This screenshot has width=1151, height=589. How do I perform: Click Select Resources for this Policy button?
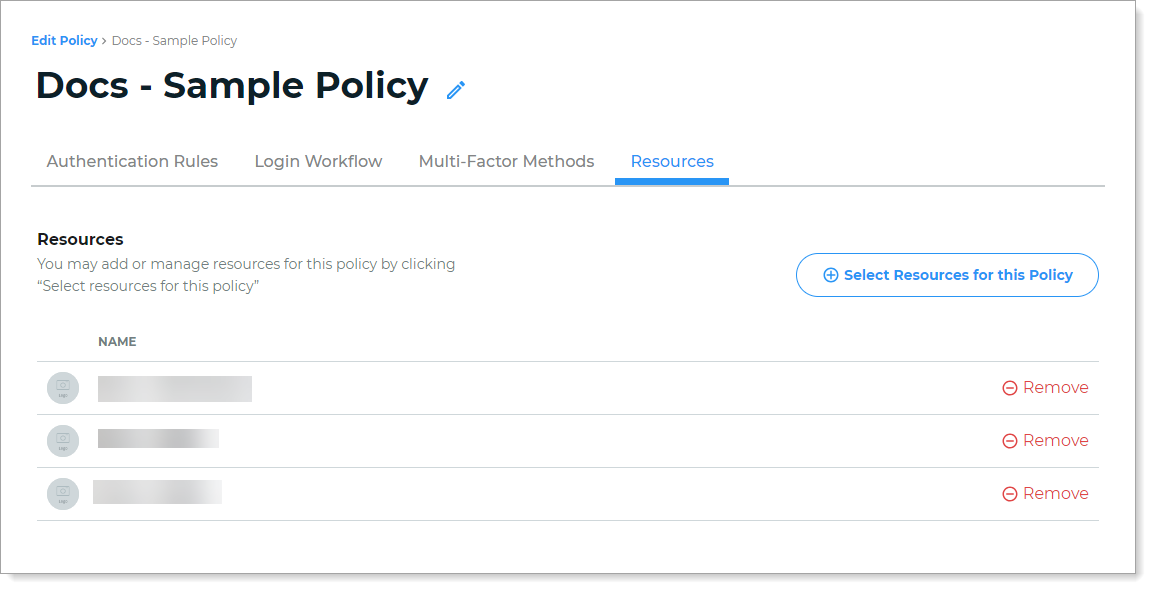(x=947, y=275)
